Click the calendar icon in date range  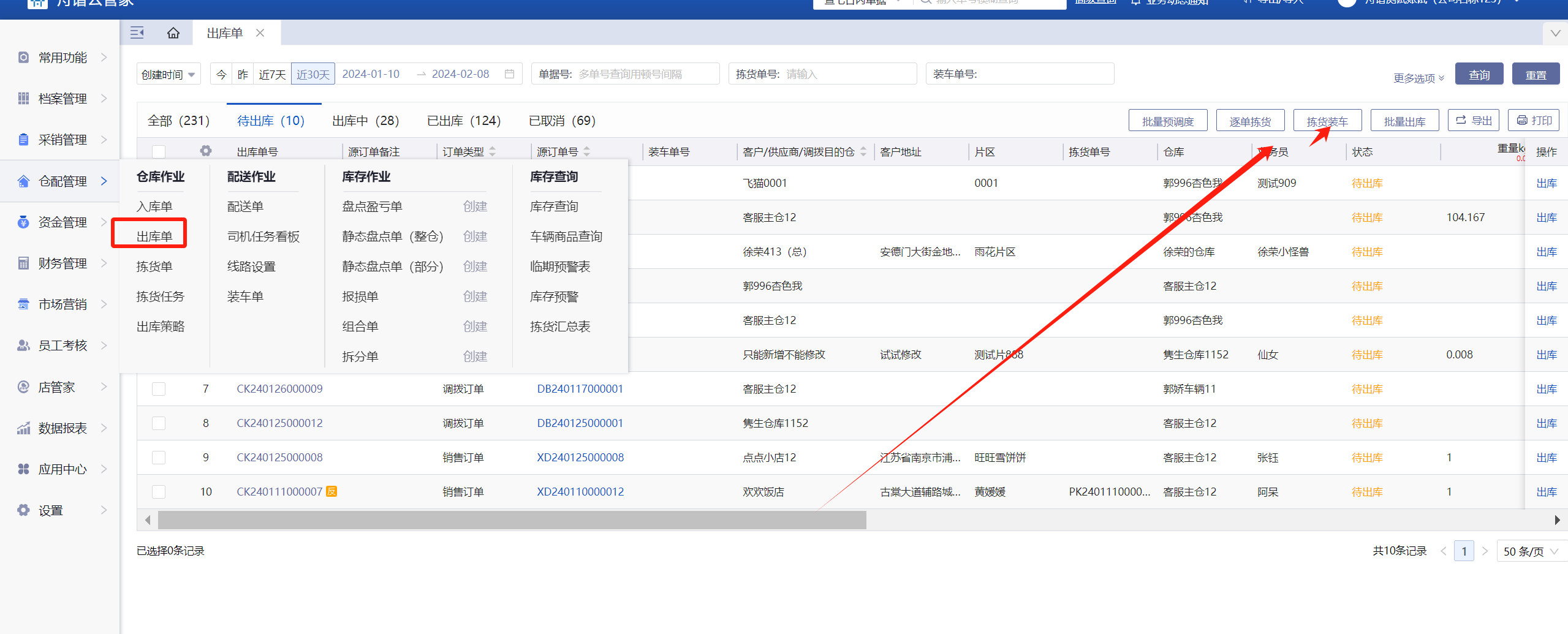pyautogui.click(x=509, y=74)
